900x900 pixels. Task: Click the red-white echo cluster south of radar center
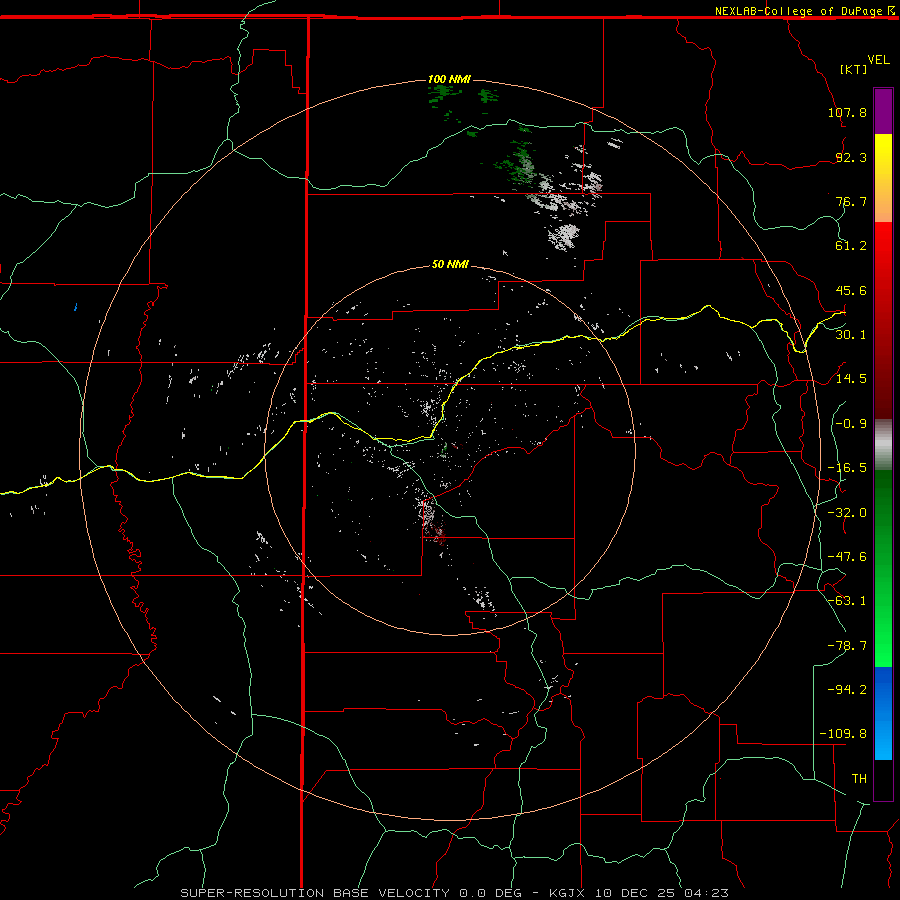[432, 521]
